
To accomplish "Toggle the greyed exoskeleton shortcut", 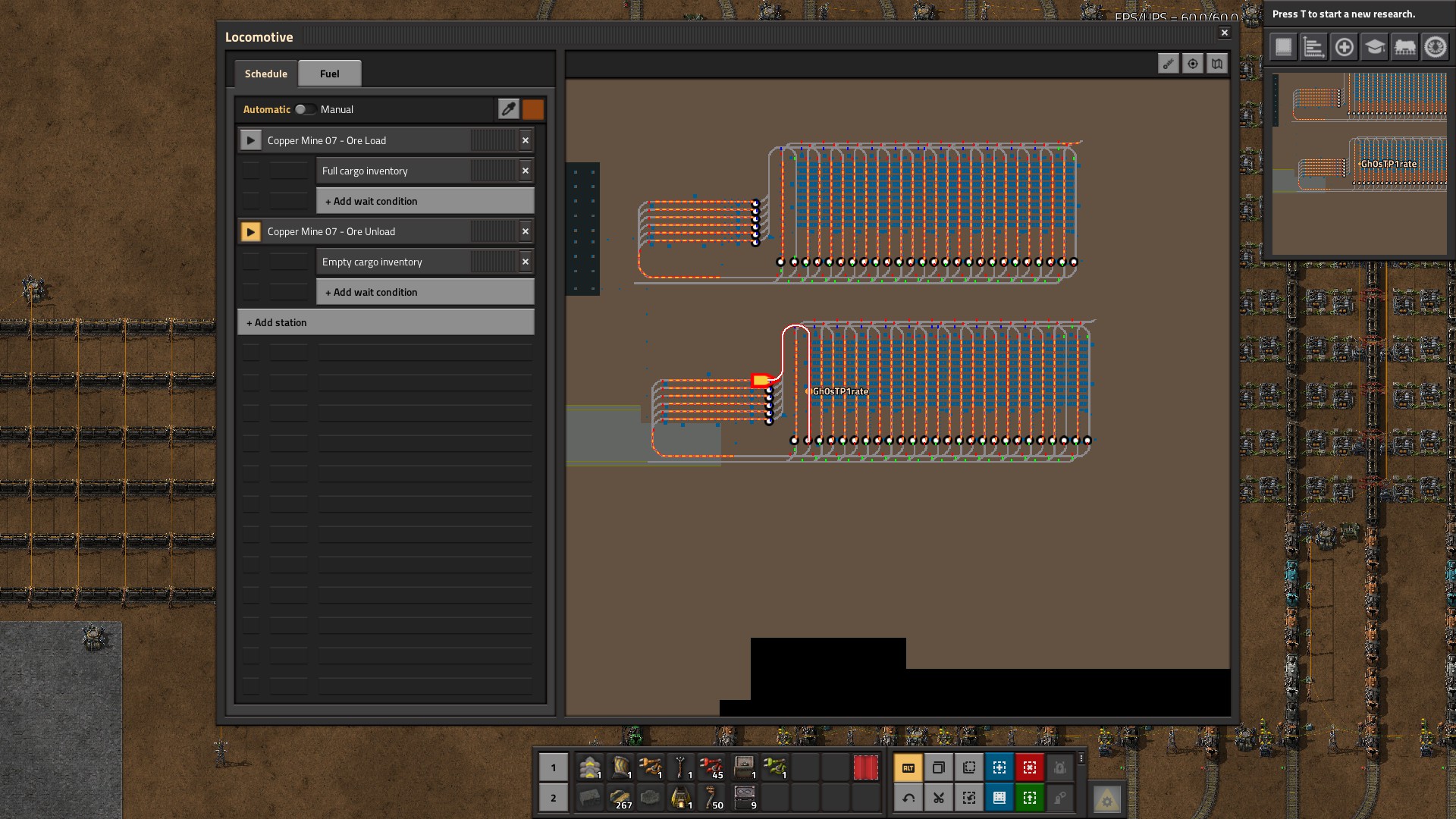I will pyautogui.click(x=1059, y=798).
